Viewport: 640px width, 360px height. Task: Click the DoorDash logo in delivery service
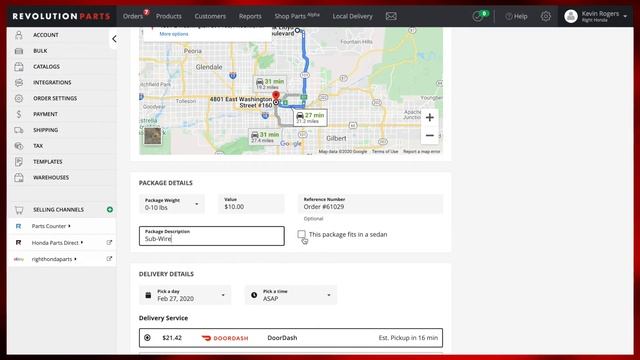coord(225,338)
